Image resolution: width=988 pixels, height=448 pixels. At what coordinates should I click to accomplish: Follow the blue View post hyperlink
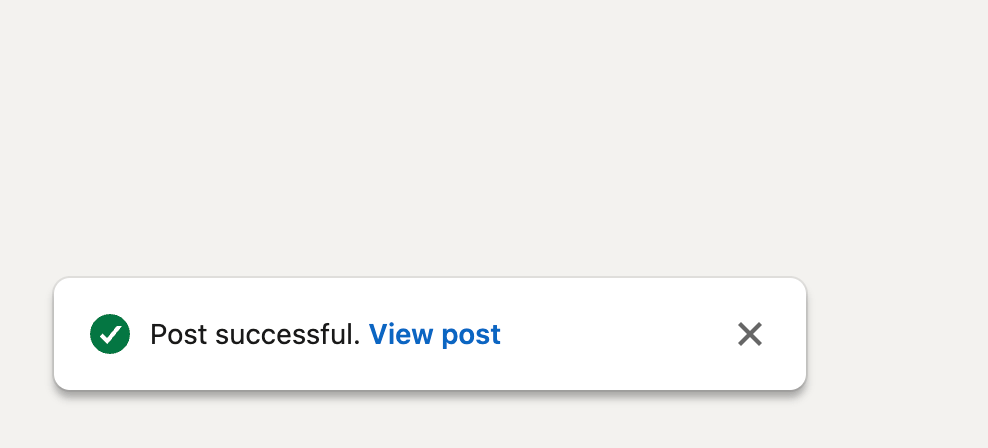[434, 334]
